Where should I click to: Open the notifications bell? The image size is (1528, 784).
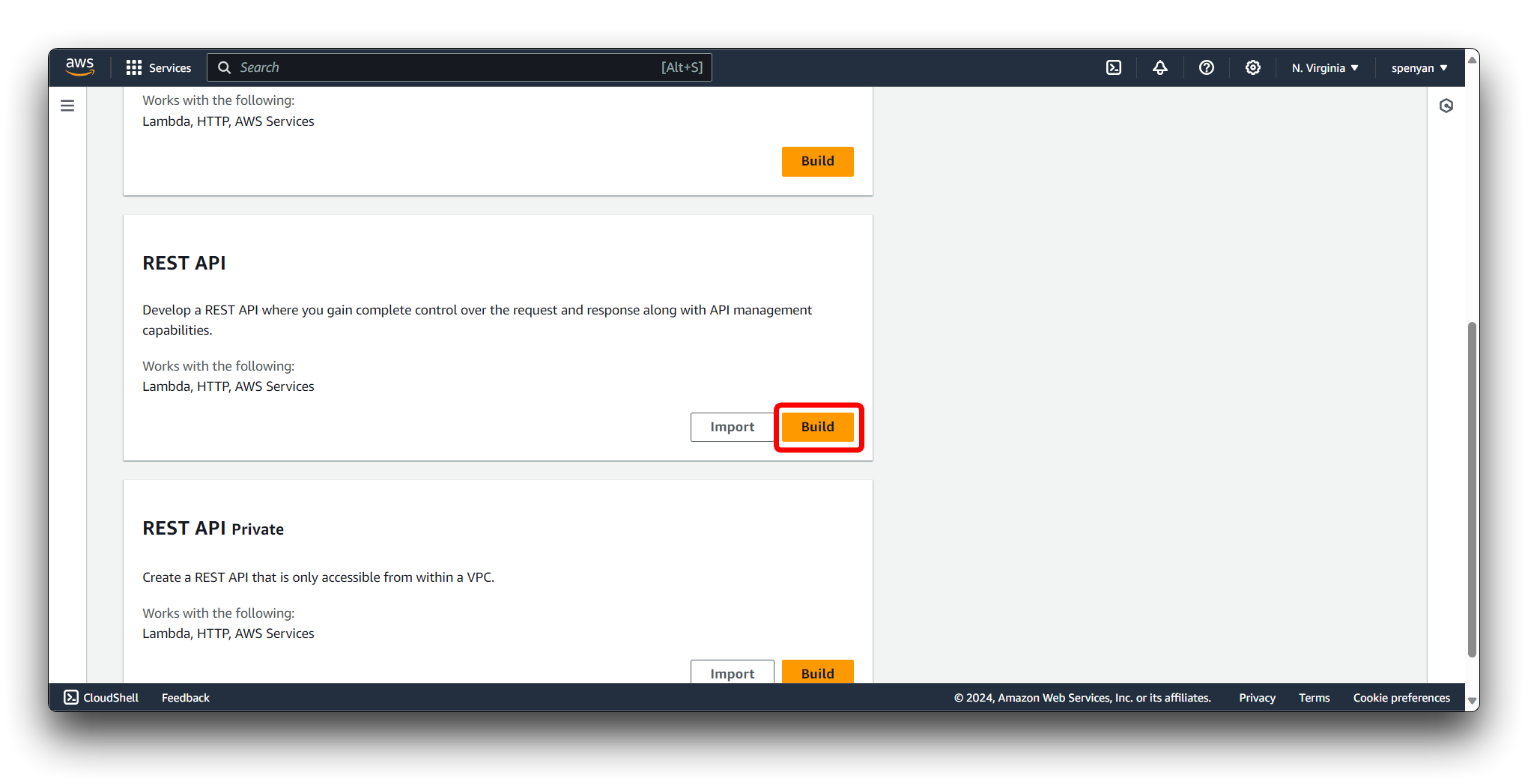[x=1160, y=67]
